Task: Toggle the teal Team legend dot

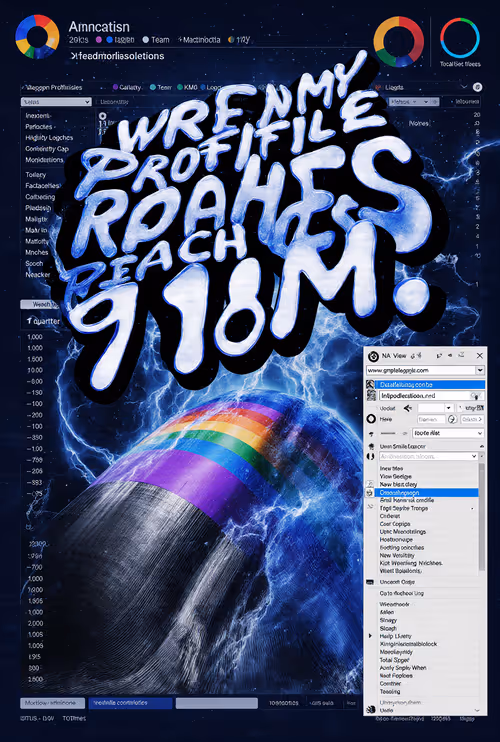Action: click(x=152, y=87)
